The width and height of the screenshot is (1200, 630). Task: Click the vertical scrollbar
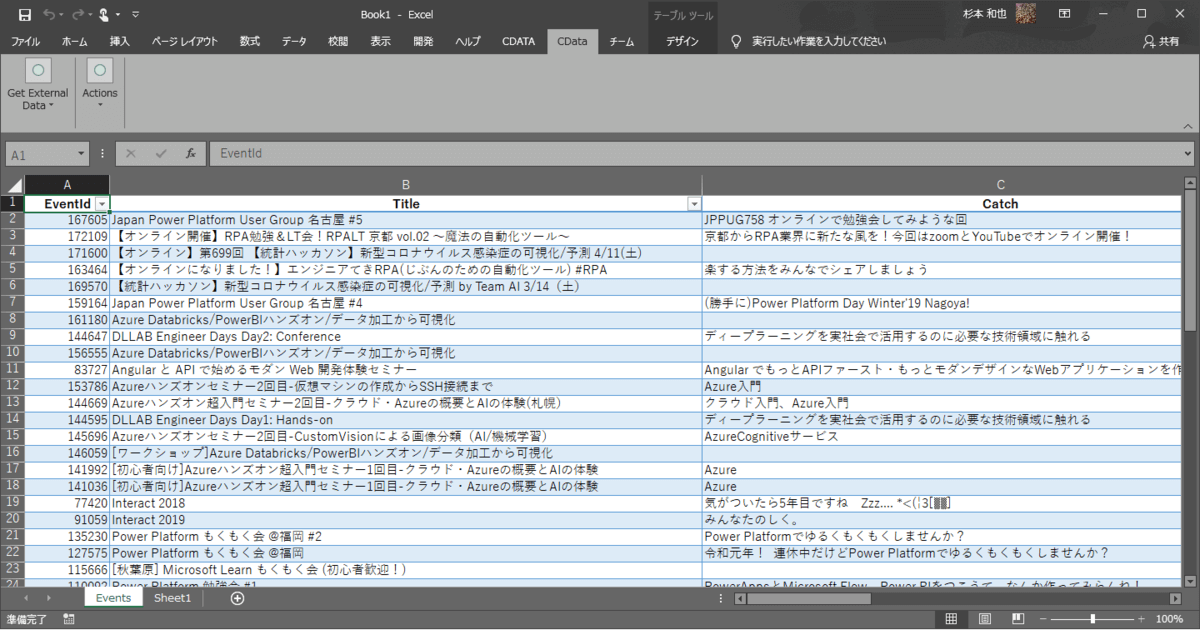(1190, 383)
